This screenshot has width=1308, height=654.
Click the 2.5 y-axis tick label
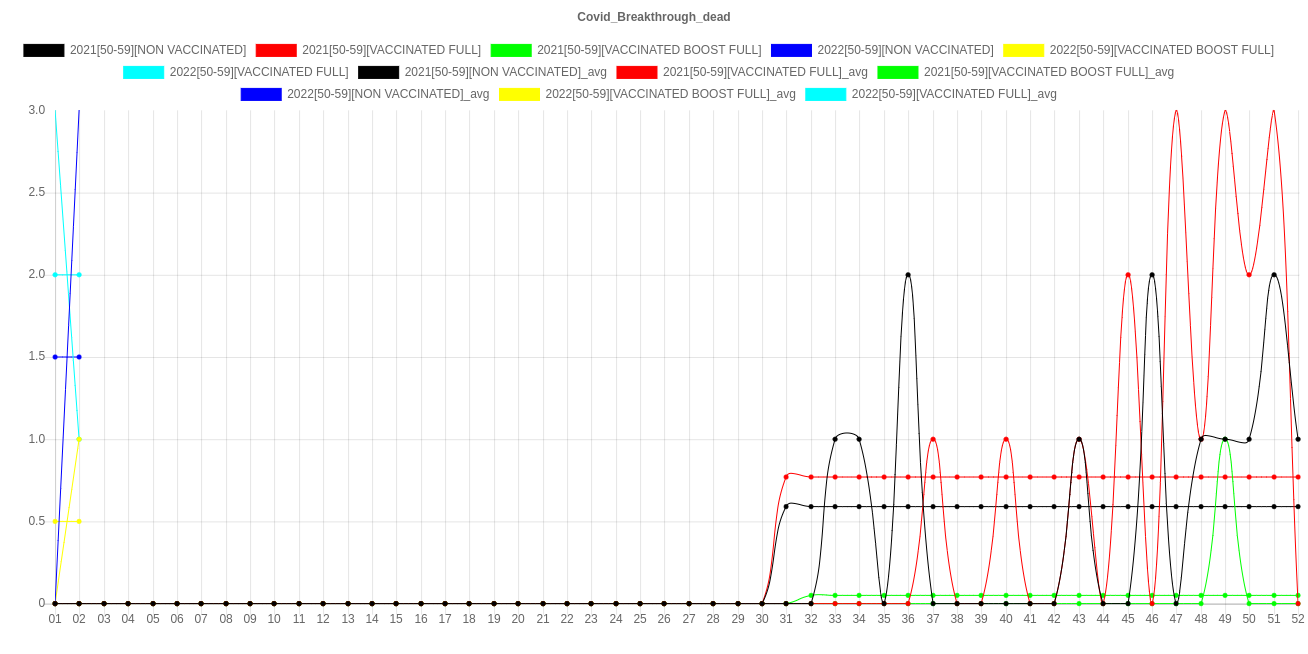(35, 192)
